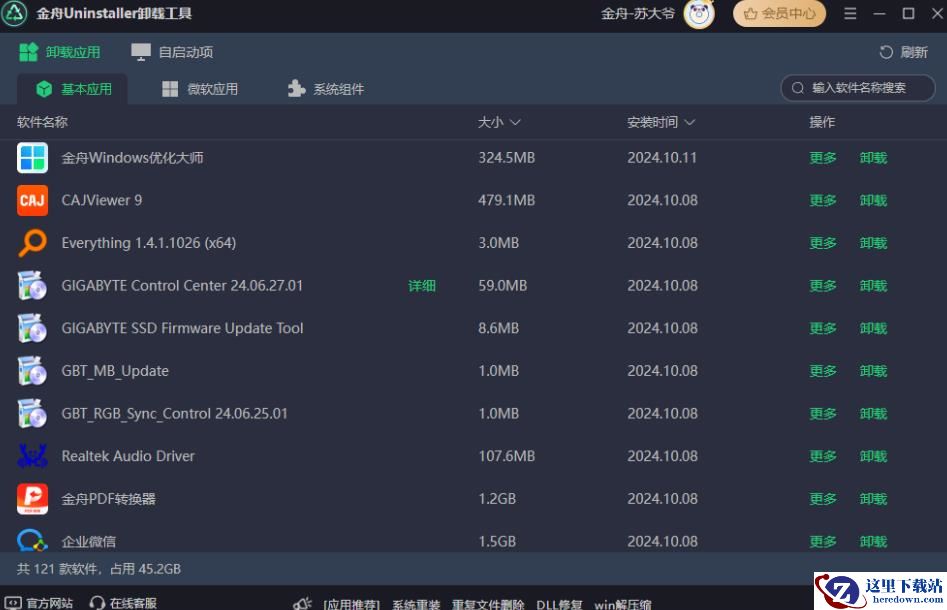
Task: Click the 金舟Windows优化大师 app icon
Action: (32, 158)
